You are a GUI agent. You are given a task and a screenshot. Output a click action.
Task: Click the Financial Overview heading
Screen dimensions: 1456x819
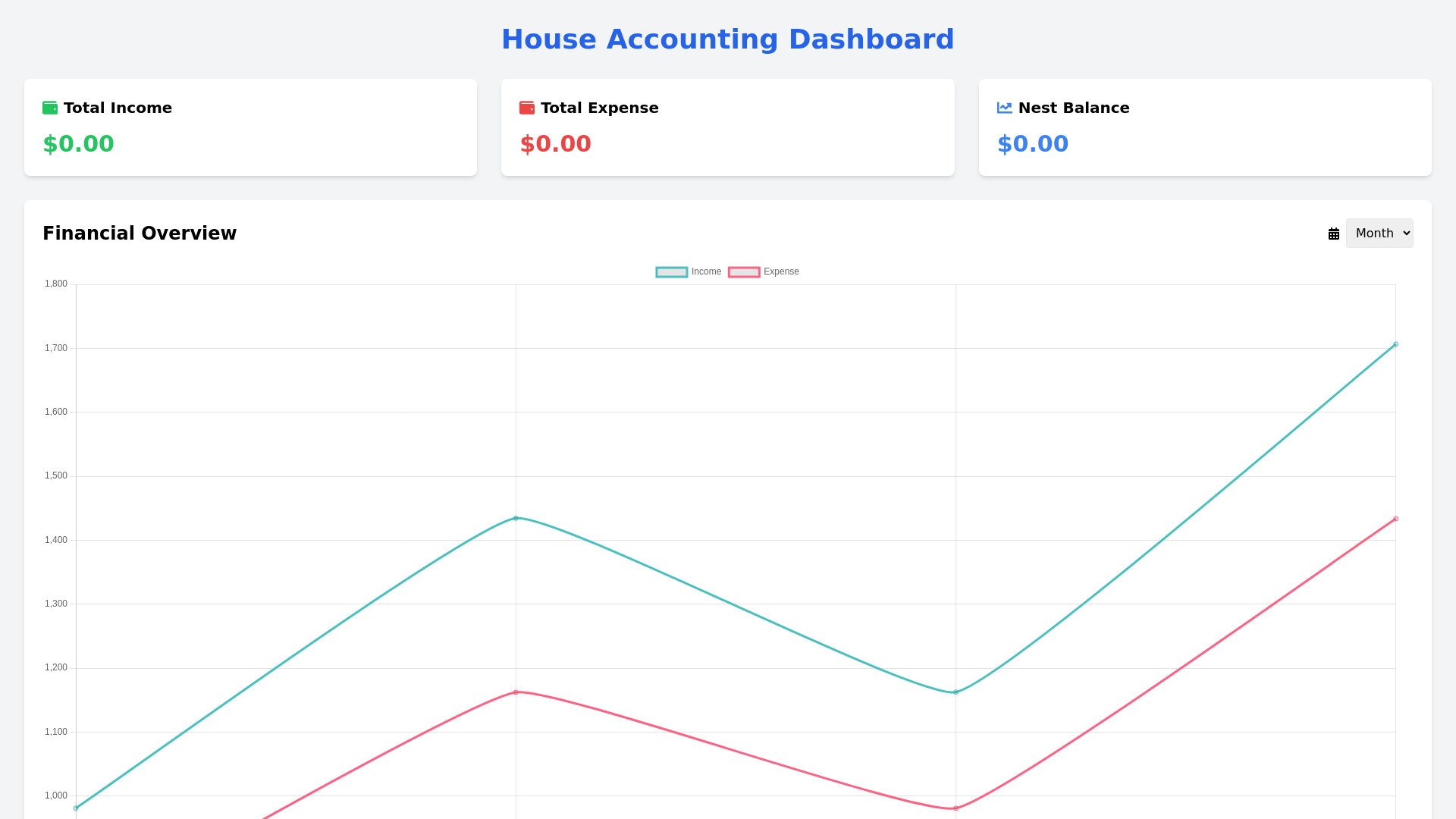point(140,234)
